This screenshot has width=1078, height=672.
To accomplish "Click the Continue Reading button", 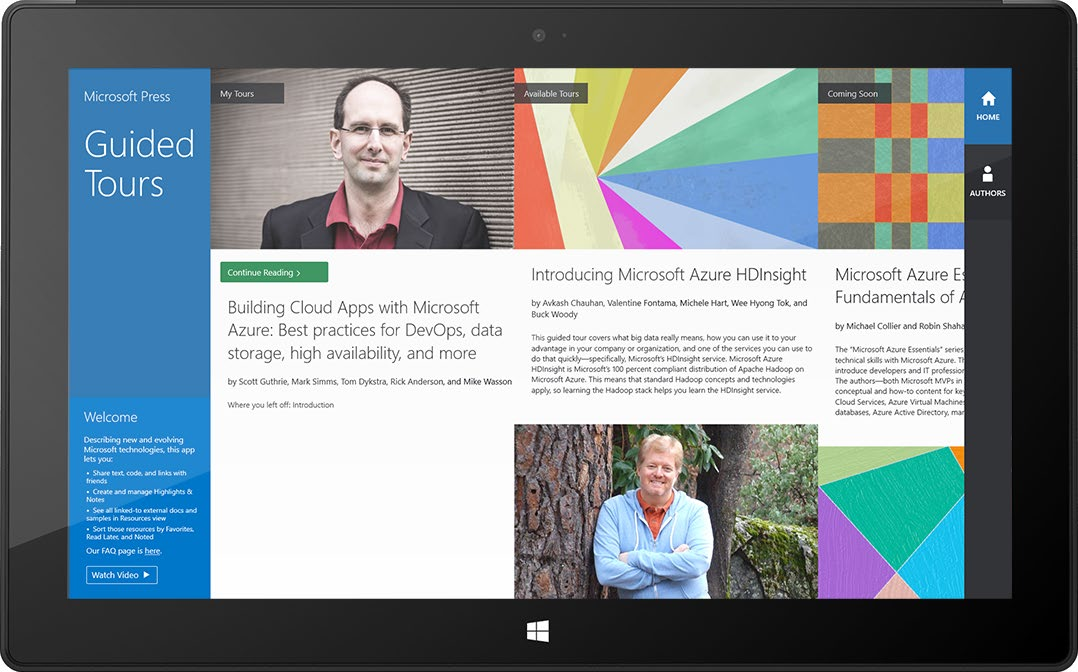I will click(x=274, y=273).
